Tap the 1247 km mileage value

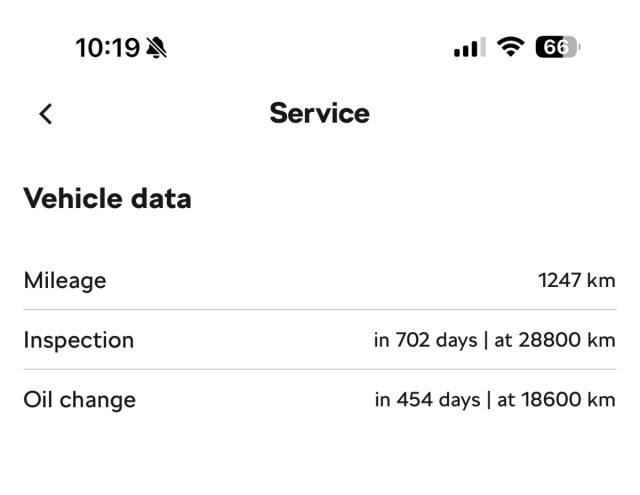coord(576,280)
